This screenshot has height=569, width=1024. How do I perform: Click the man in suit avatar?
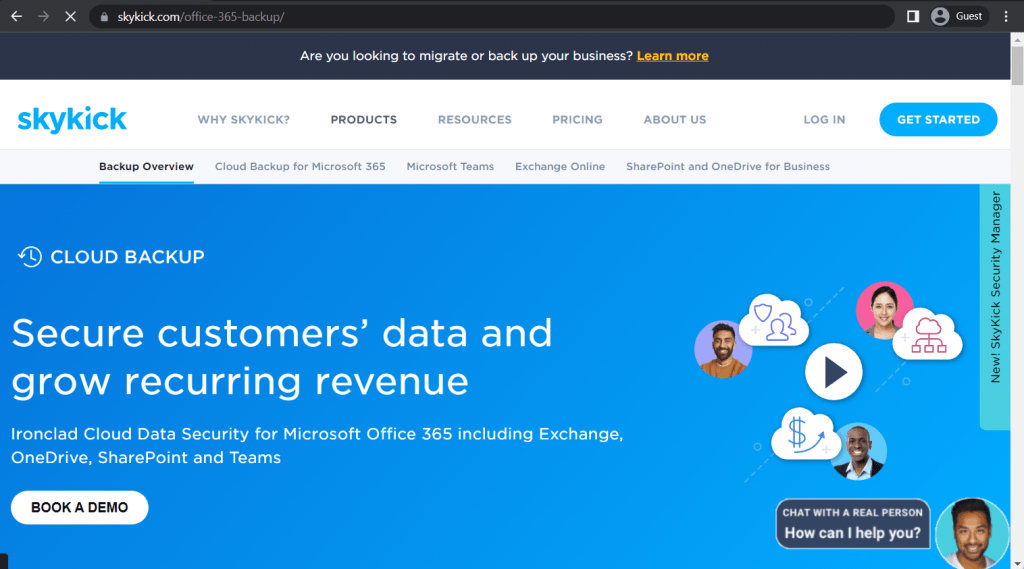click(x=859, y=451)
